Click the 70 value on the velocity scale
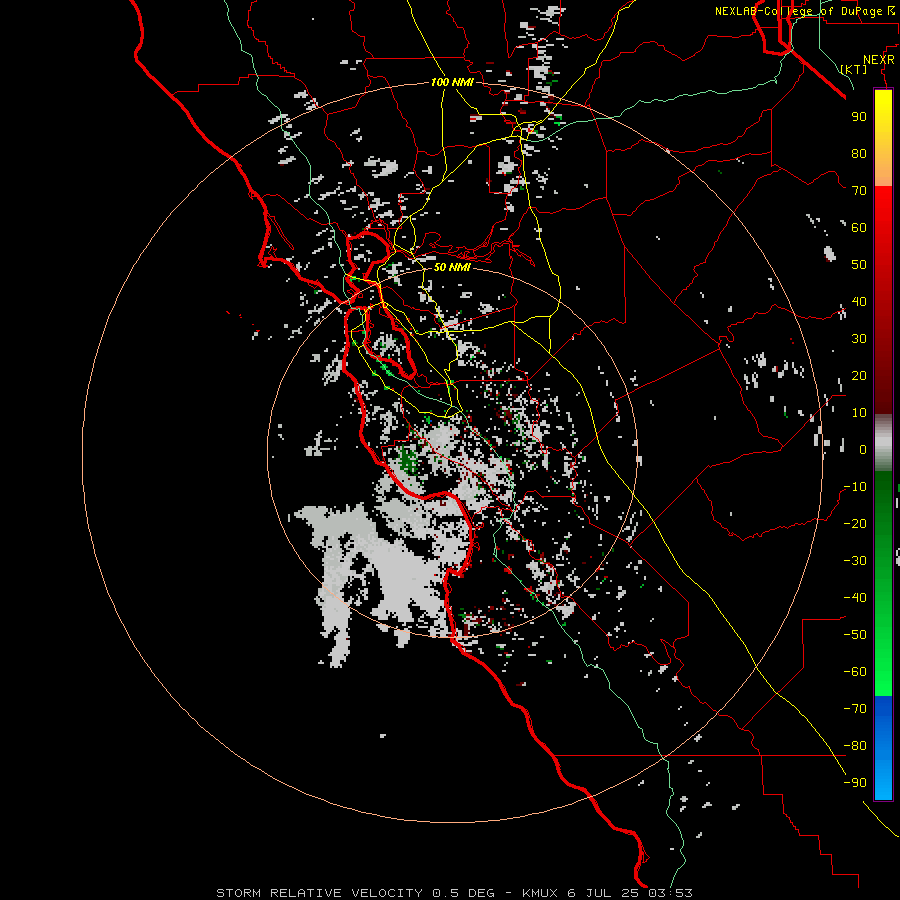This screenshot has height=900, width=900. tap(859, 191)
